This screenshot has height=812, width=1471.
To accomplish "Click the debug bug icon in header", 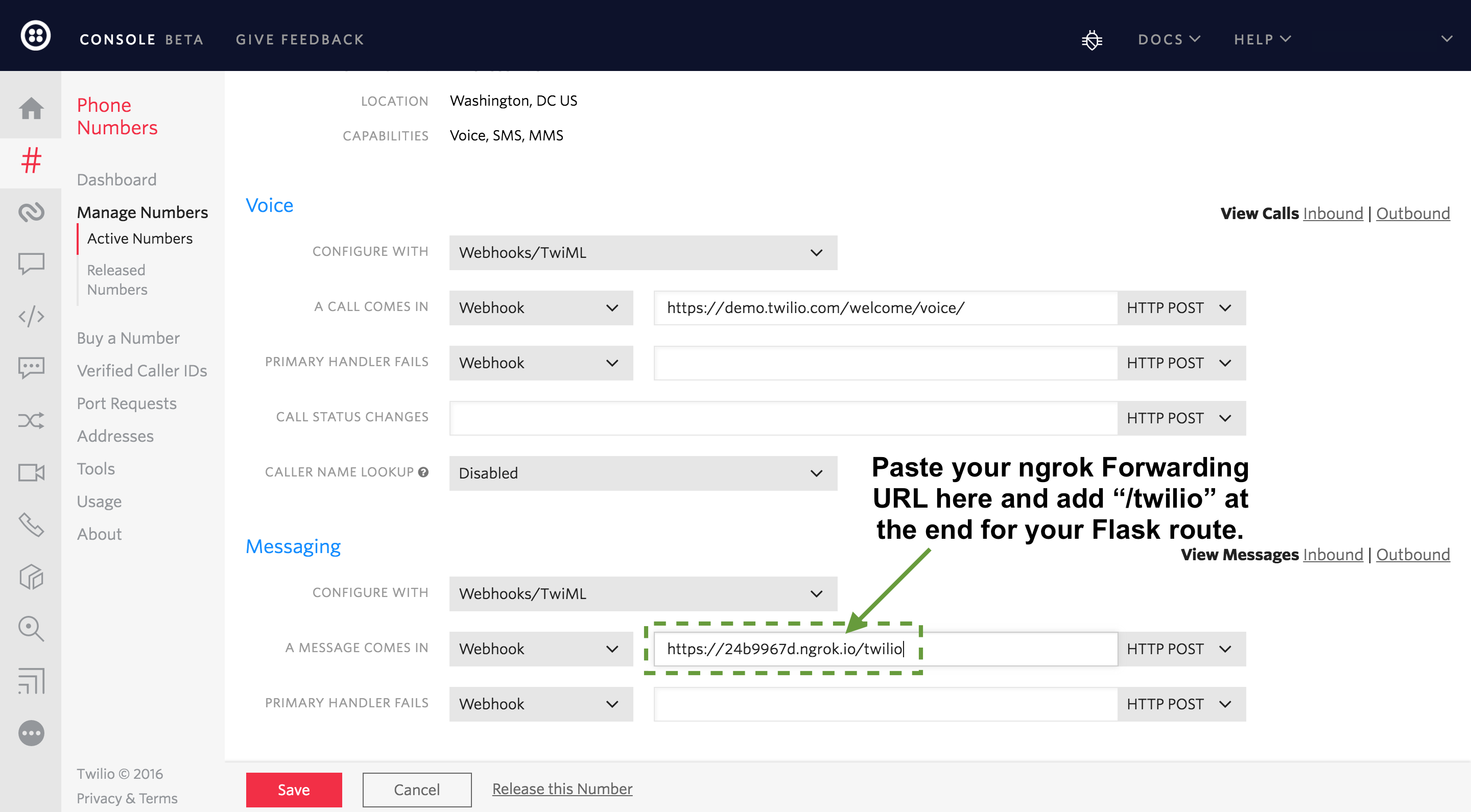I will [x=1092, y=39].
